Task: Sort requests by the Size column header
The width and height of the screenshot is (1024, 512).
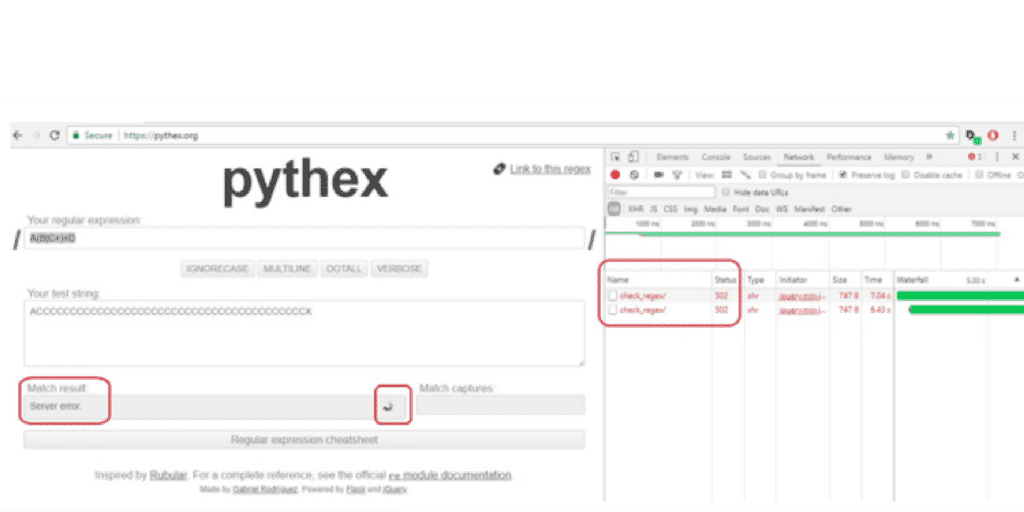Action: tap(845, 280)
